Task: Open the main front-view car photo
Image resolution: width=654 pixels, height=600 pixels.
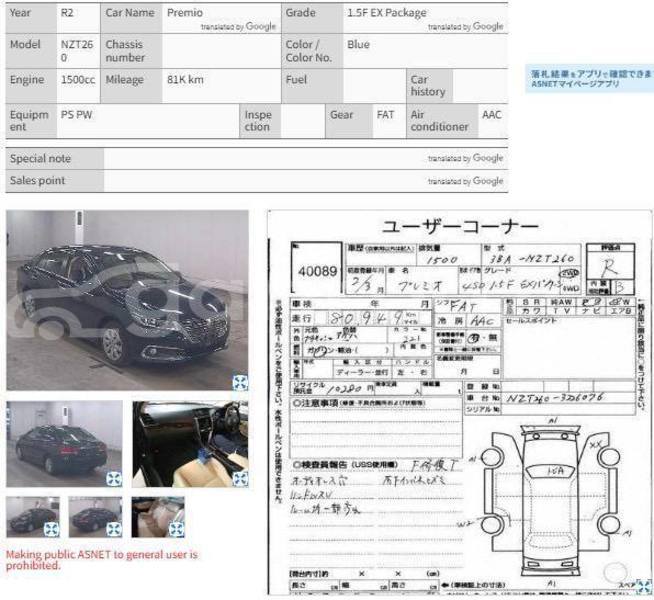Action: pos(127,300)
